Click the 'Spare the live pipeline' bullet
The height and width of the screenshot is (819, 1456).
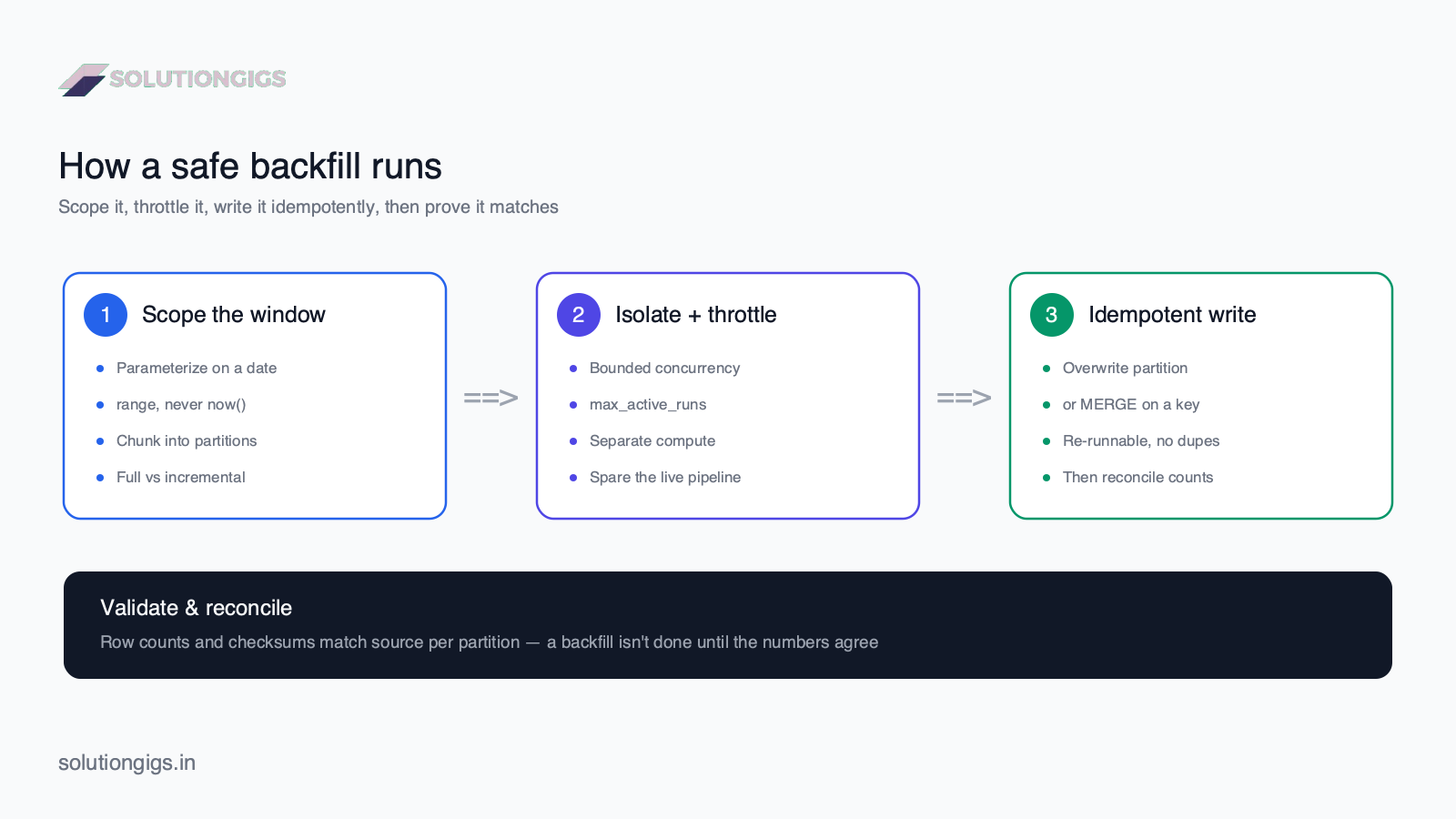665,478
